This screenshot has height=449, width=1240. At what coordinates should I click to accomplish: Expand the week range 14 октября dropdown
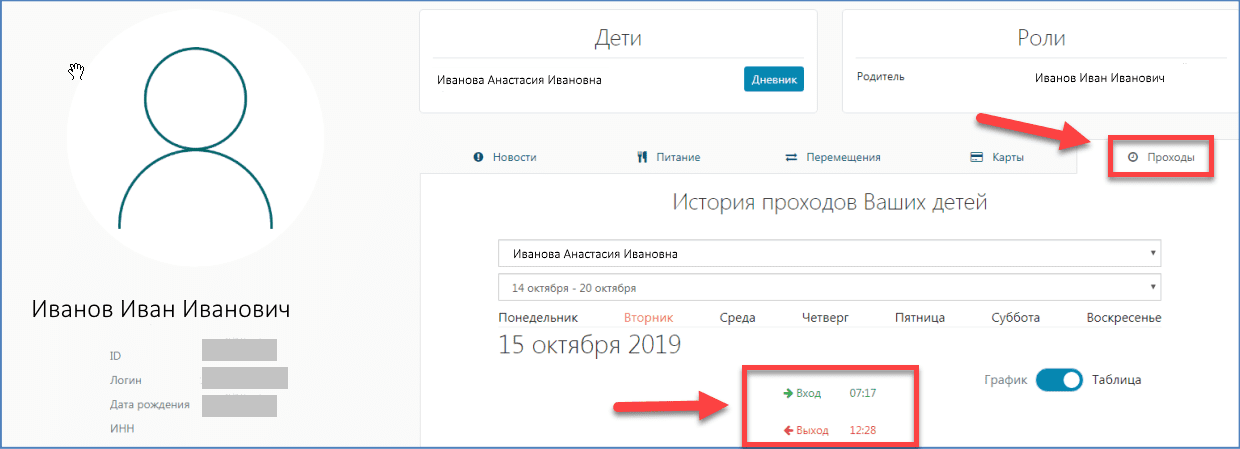[829, 288]
